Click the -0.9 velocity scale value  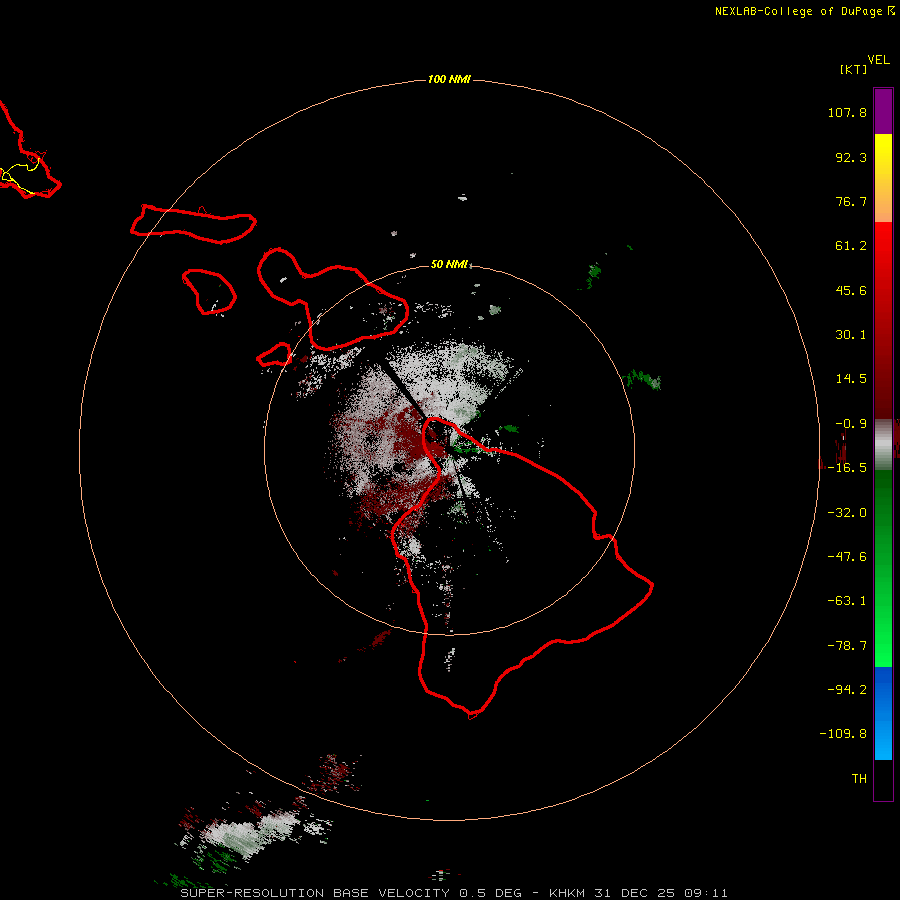pyautogui.click(x=851, y=424)
